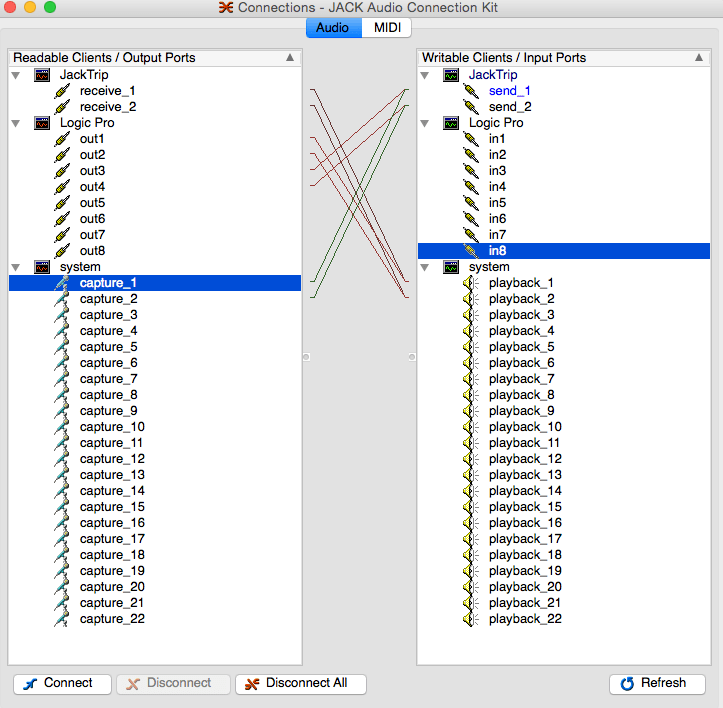Click the plug icon next to in1

(471, 139)
